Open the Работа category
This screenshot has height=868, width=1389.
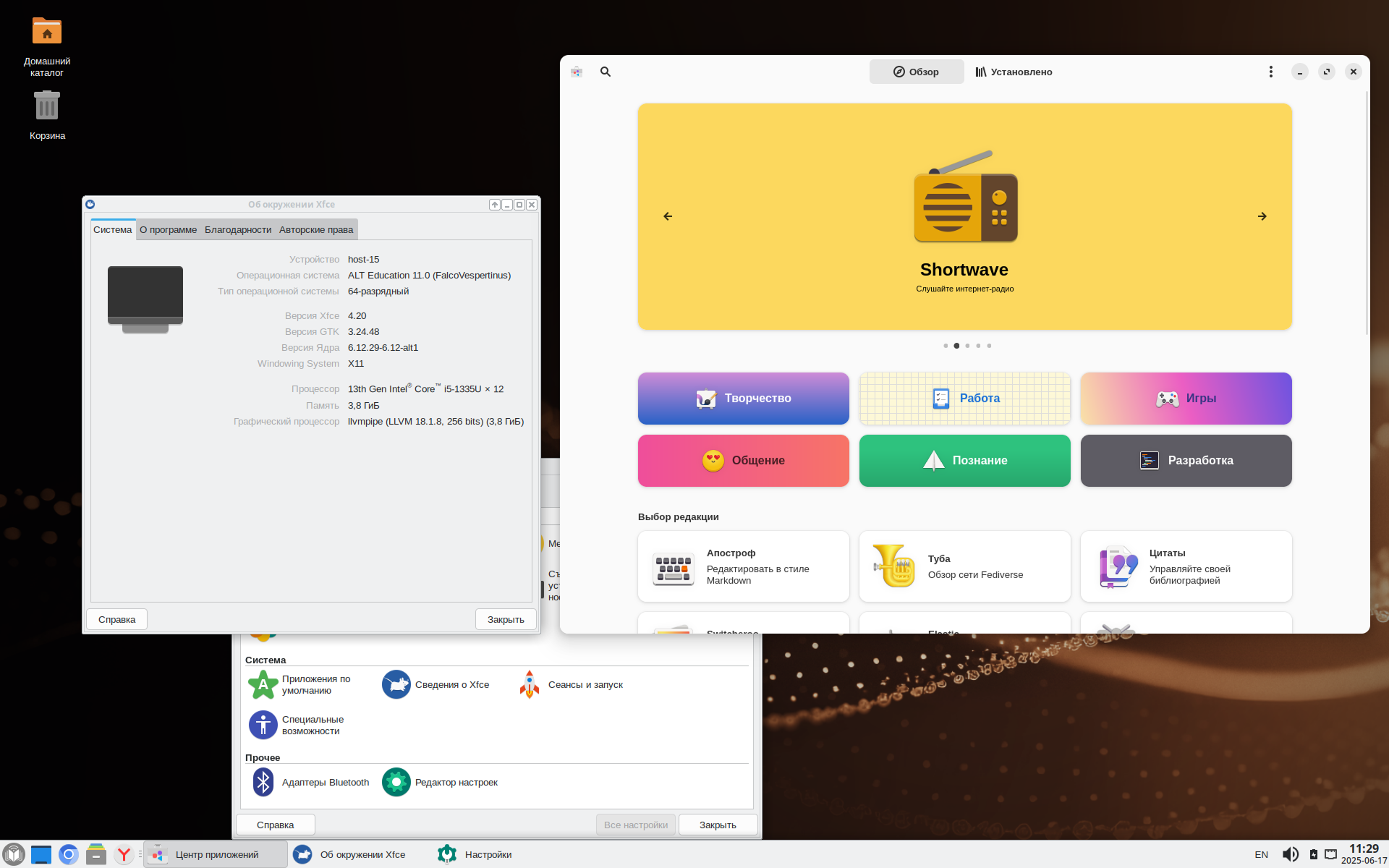coord(964,399)
